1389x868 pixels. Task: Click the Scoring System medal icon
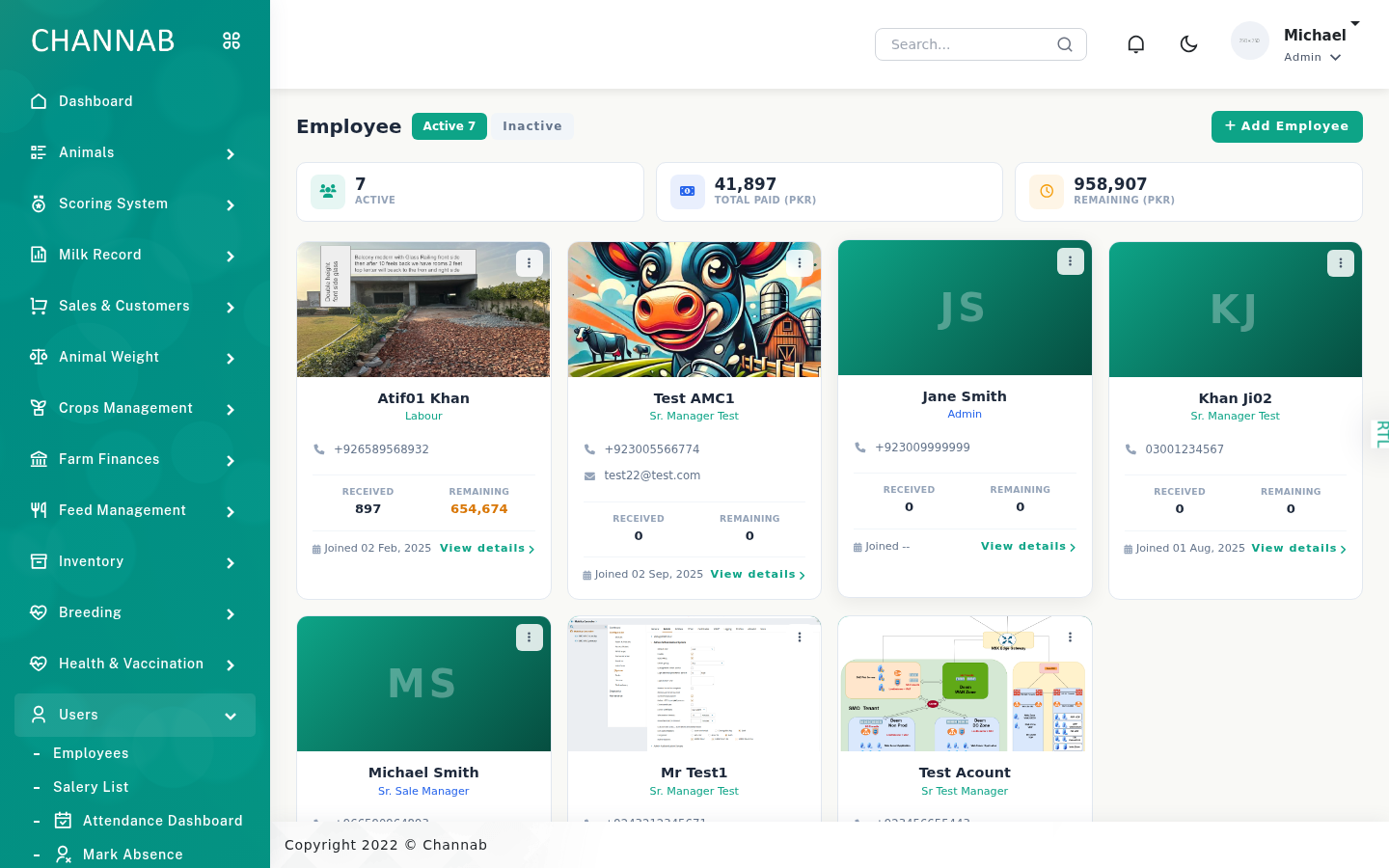coord(39,203)
